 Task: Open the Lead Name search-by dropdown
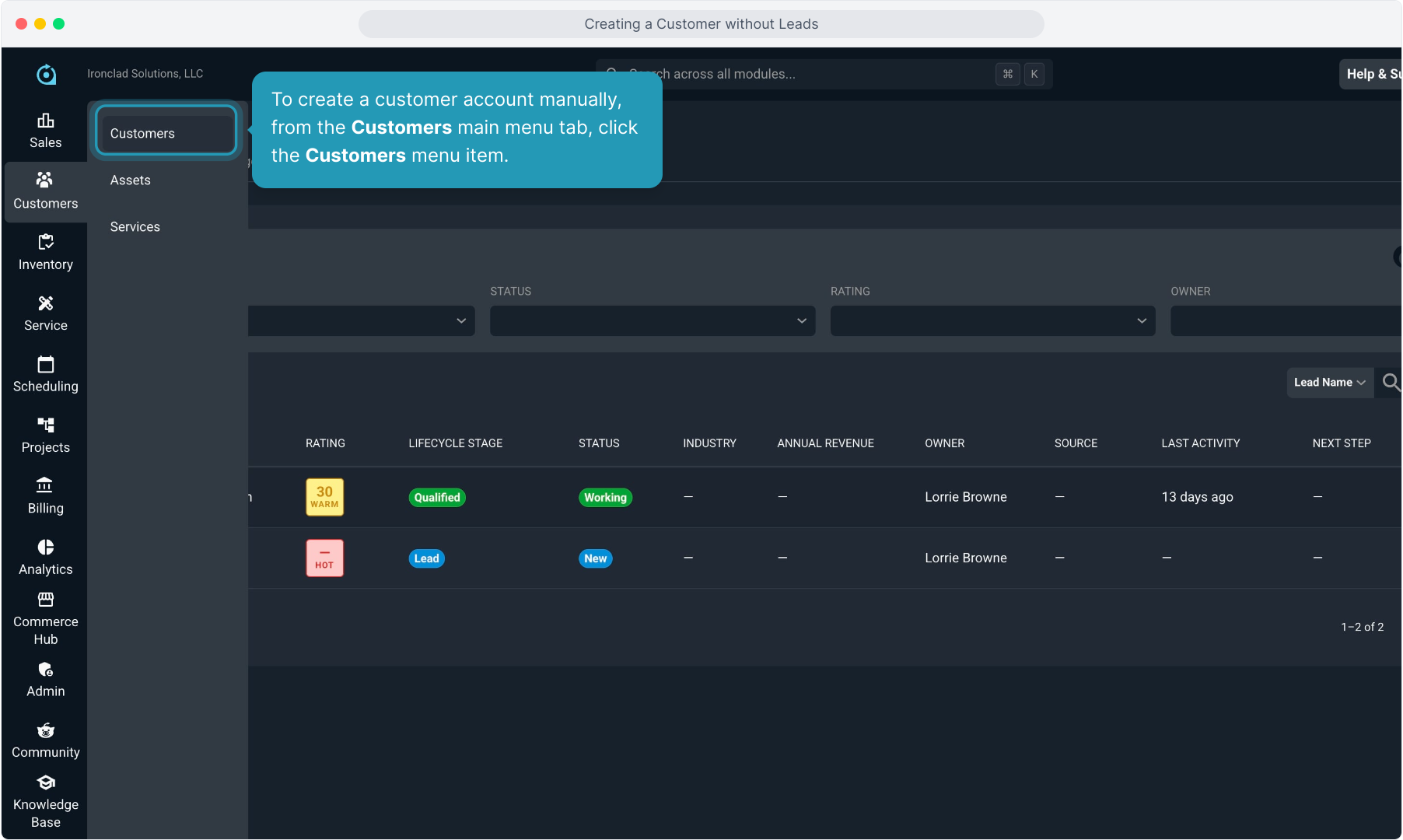(x=1329, y=382)
